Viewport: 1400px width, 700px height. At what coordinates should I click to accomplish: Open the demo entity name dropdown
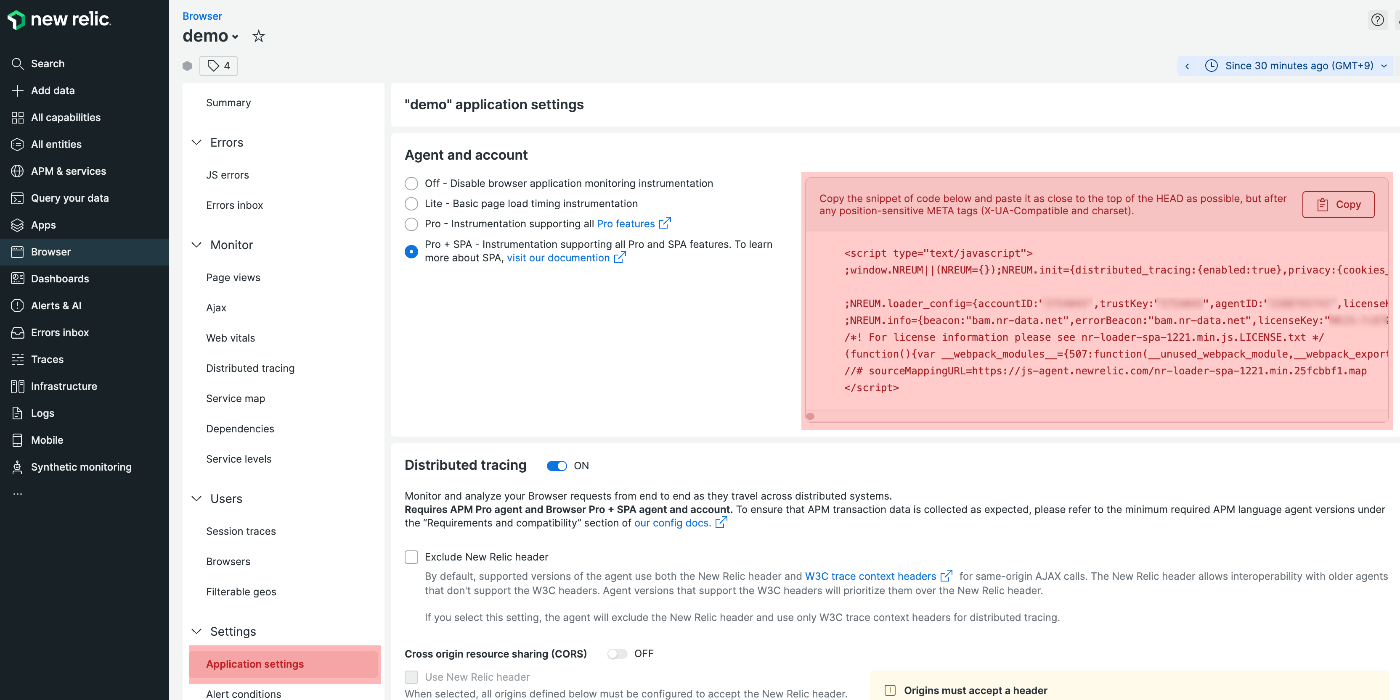point(211,36)
